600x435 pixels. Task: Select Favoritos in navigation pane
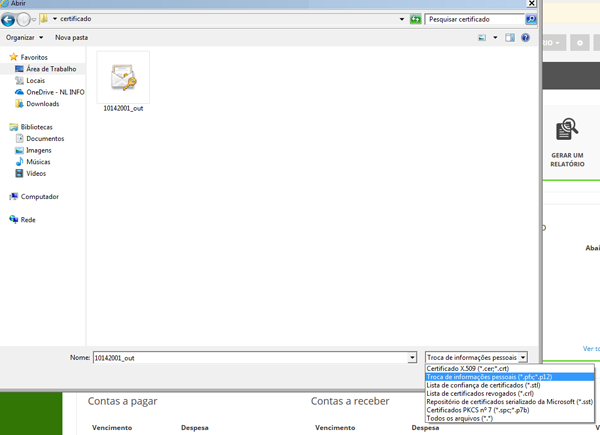tap(29, 57)
